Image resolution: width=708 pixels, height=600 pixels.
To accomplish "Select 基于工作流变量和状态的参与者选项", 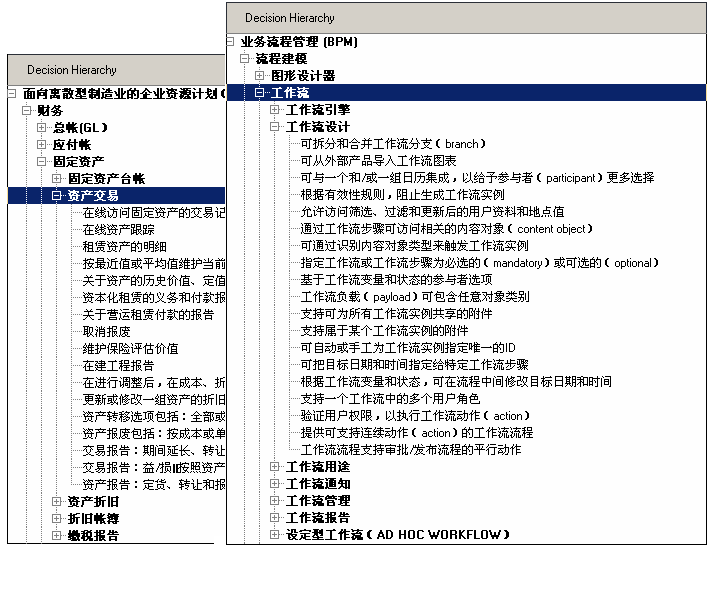I will pyautogui.click(x=396, y=279).
